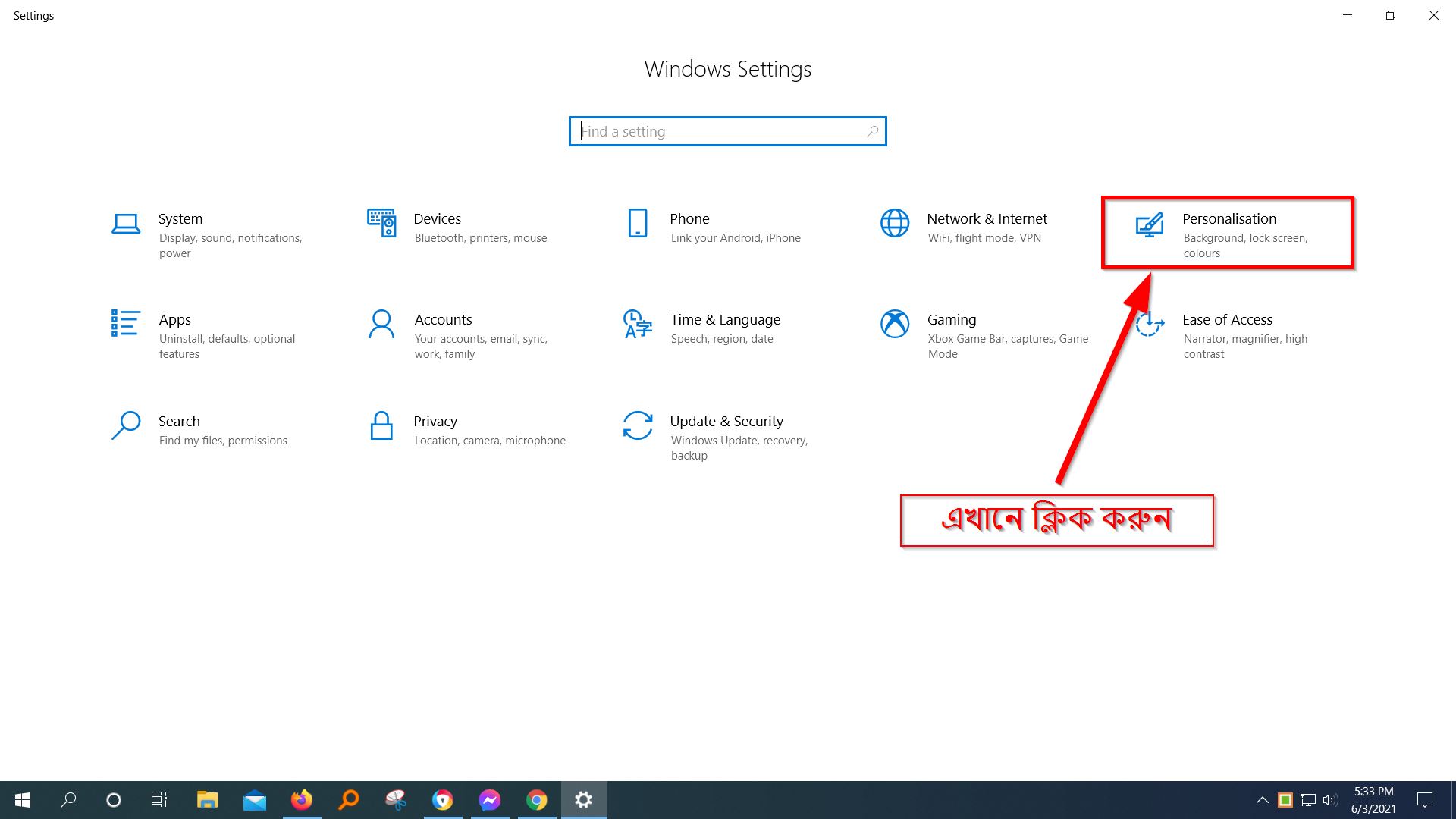Open Cortana circle on taskbar
Viewport: 1456px width, 819px height.
(114, 800)
